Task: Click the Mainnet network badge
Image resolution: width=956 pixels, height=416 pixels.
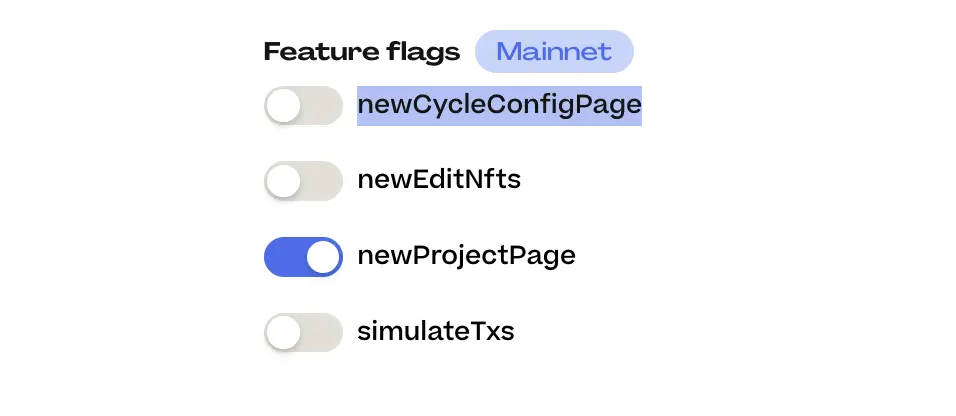Action: (x=554, y=52)
